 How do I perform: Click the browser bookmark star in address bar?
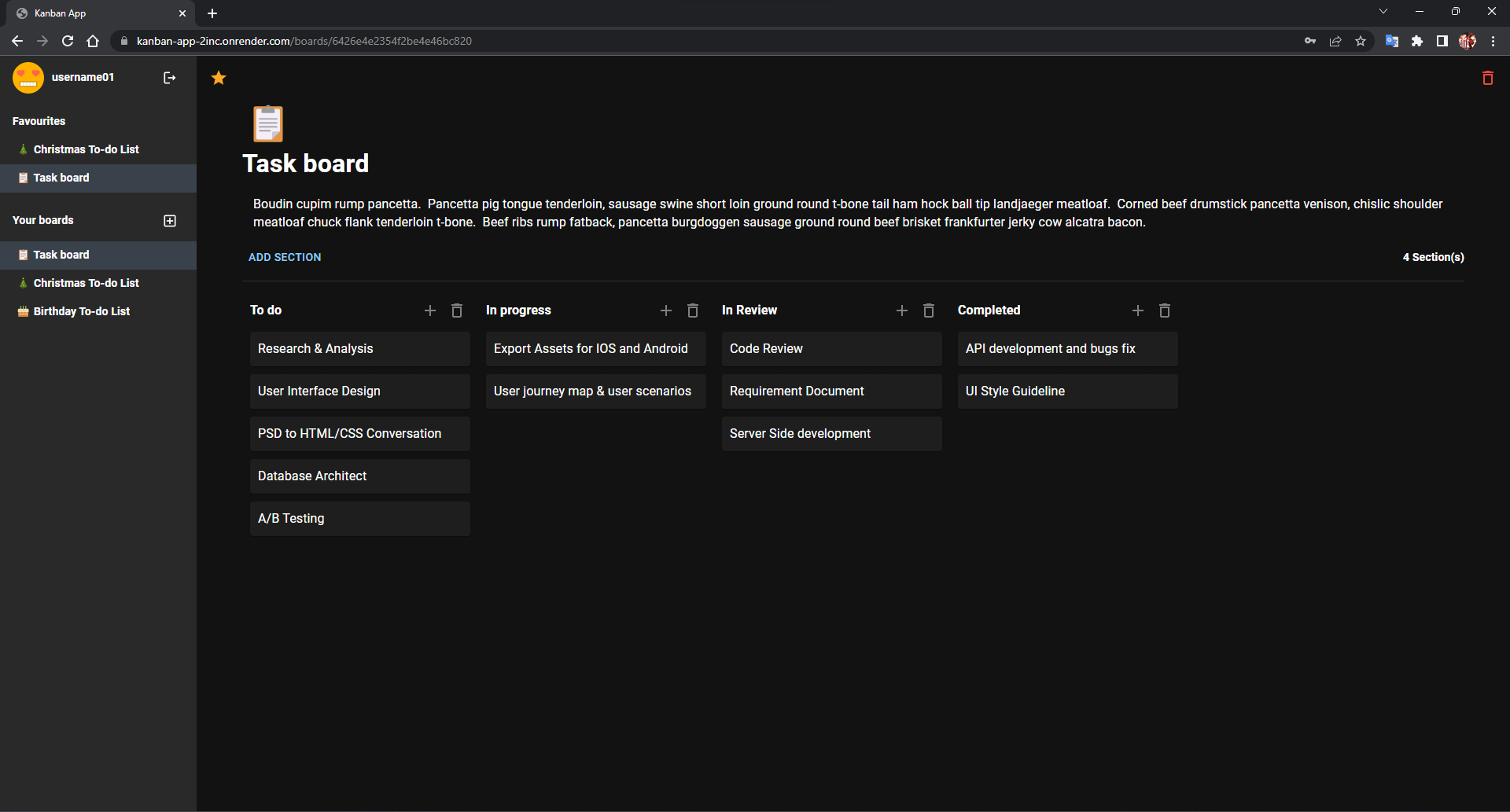(1361, 41)
